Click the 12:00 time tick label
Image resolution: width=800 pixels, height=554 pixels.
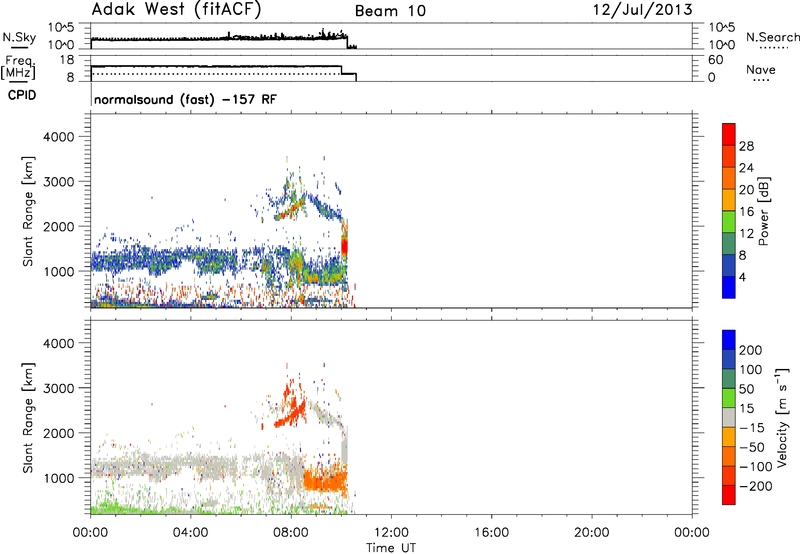click(391, 533)
